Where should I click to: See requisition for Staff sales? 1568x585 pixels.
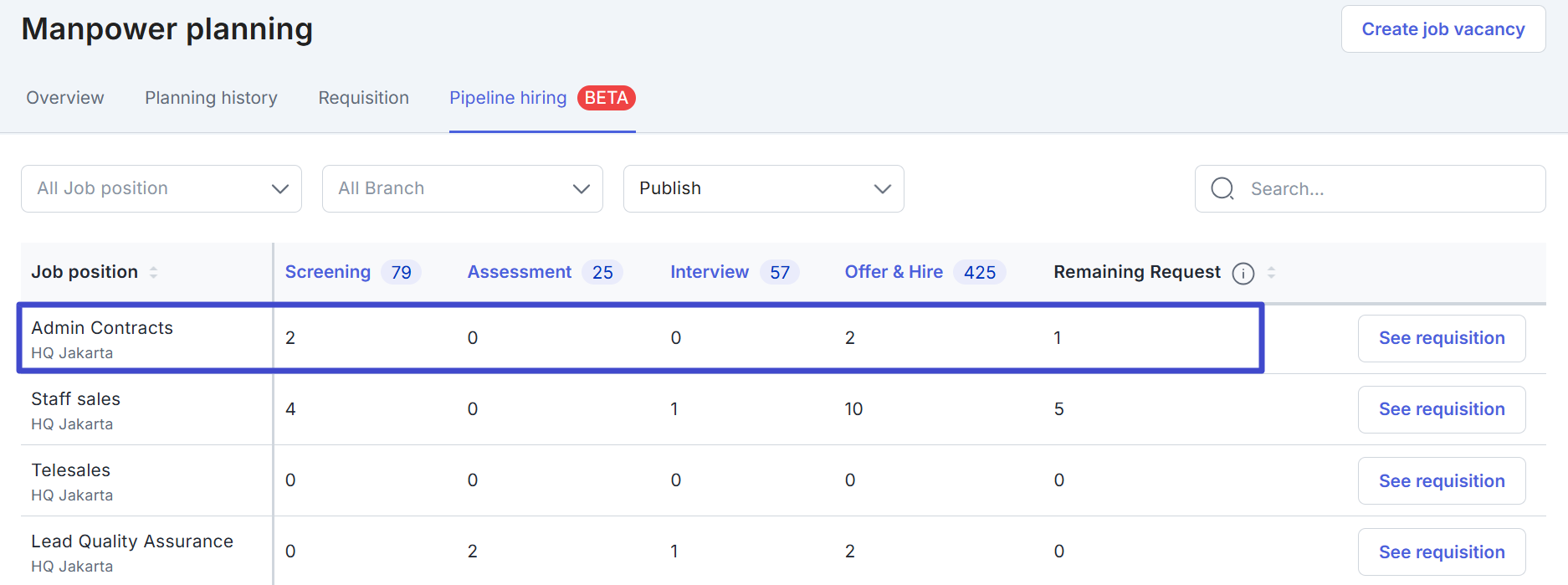tap(1441, 409)
